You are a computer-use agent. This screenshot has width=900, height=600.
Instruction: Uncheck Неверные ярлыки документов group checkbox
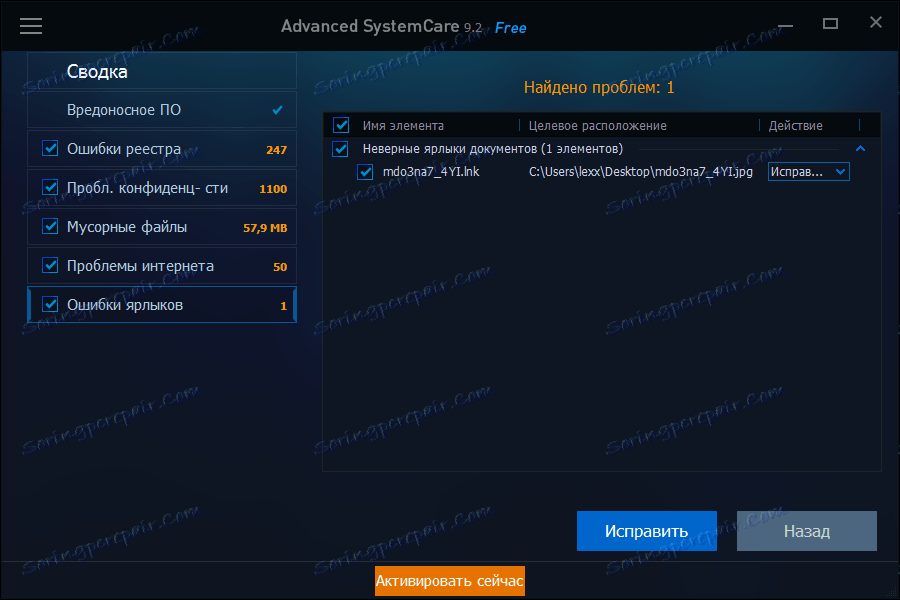[x=340, y=149]
